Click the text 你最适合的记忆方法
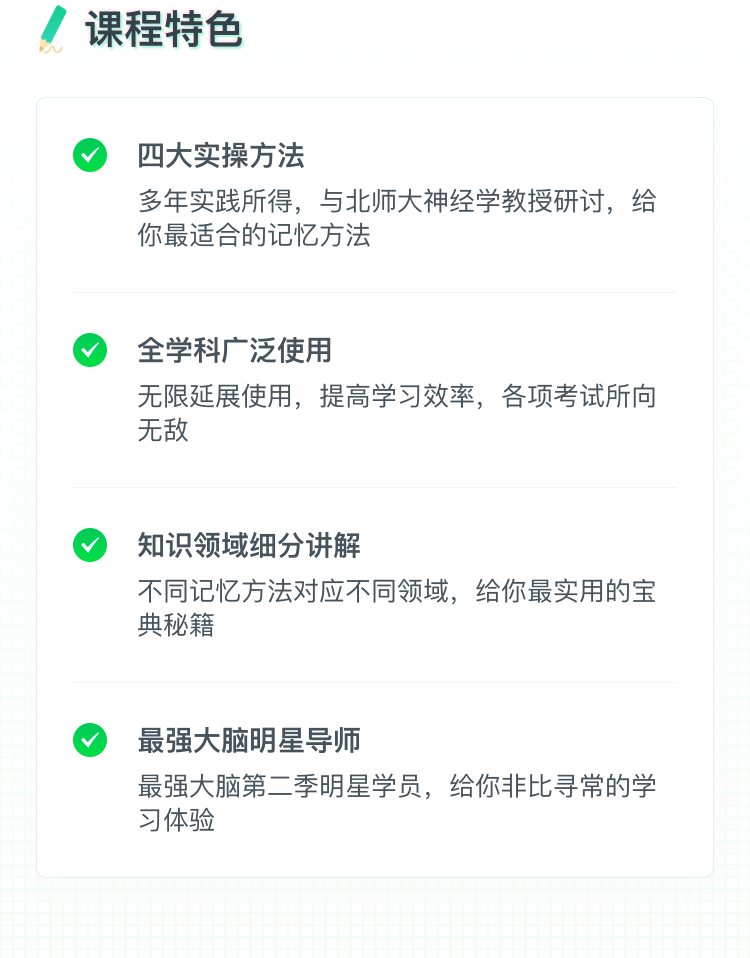Viewport: 750px width, 958px height. point(254,235)
